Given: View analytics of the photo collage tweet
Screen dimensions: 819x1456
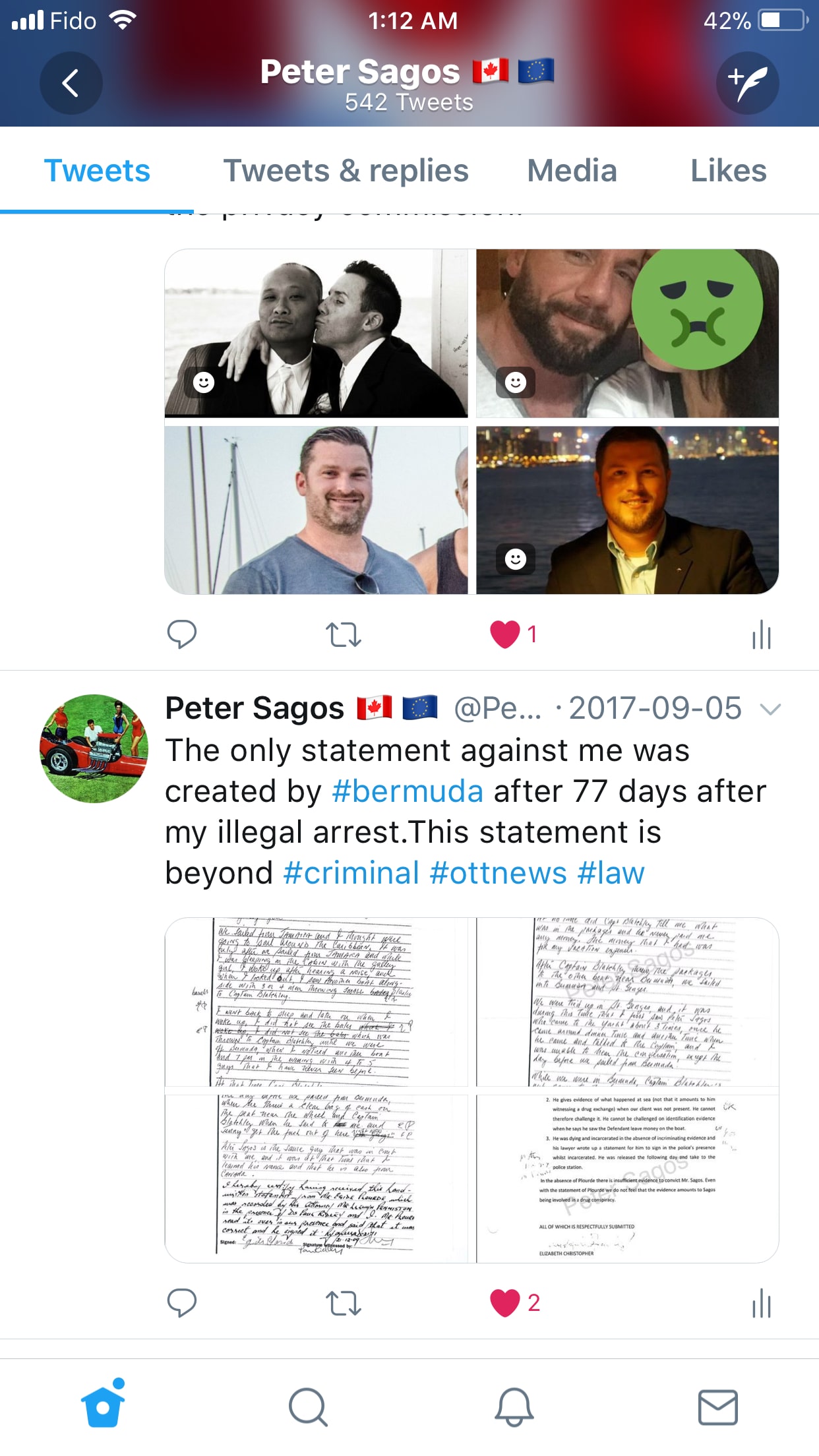Looking at the screenshot, I should (x=762, y=634).
